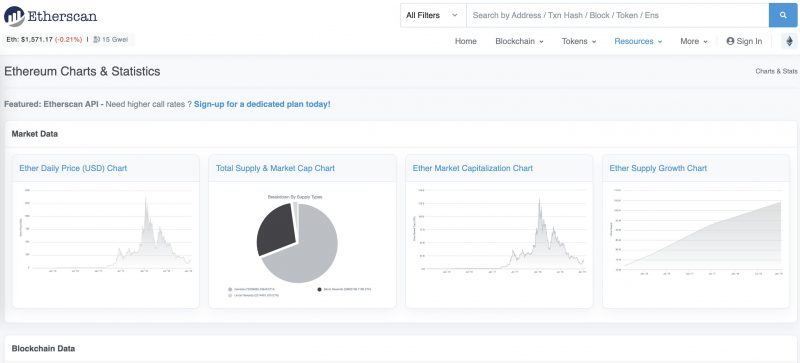
Task: Click the Ethereum diamond icon button
Action: coord(789,41)
